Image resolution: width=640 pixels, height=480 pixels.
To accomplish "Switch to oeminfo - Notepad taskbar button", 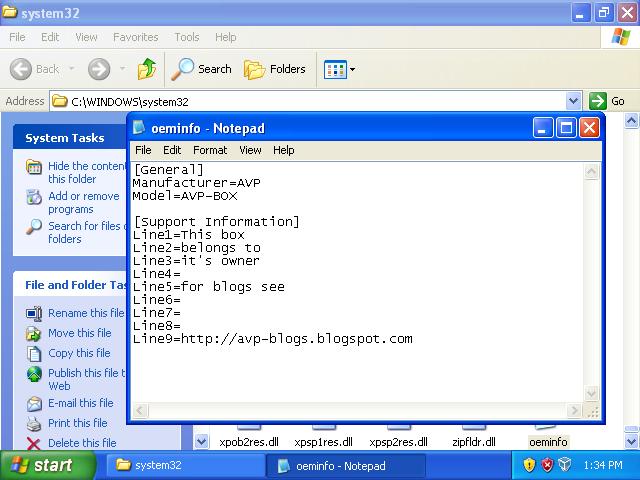I will coord(345,466).
